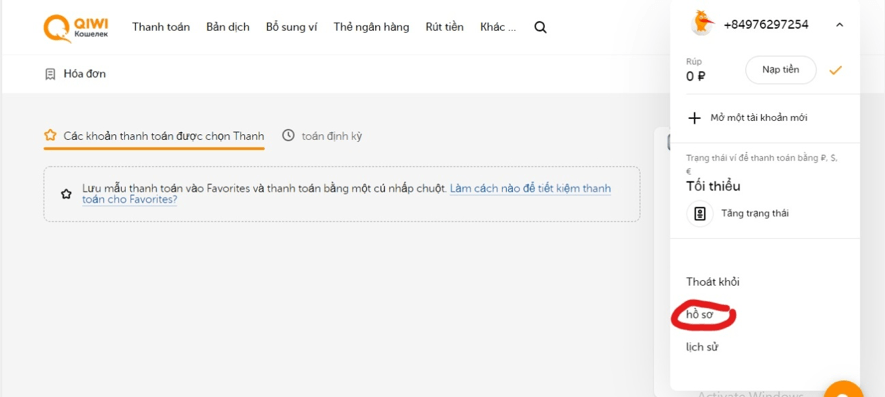The height and width of the screenshot is (397, 885).
Task: Click the Nạp tiền button
Action: 781,70
